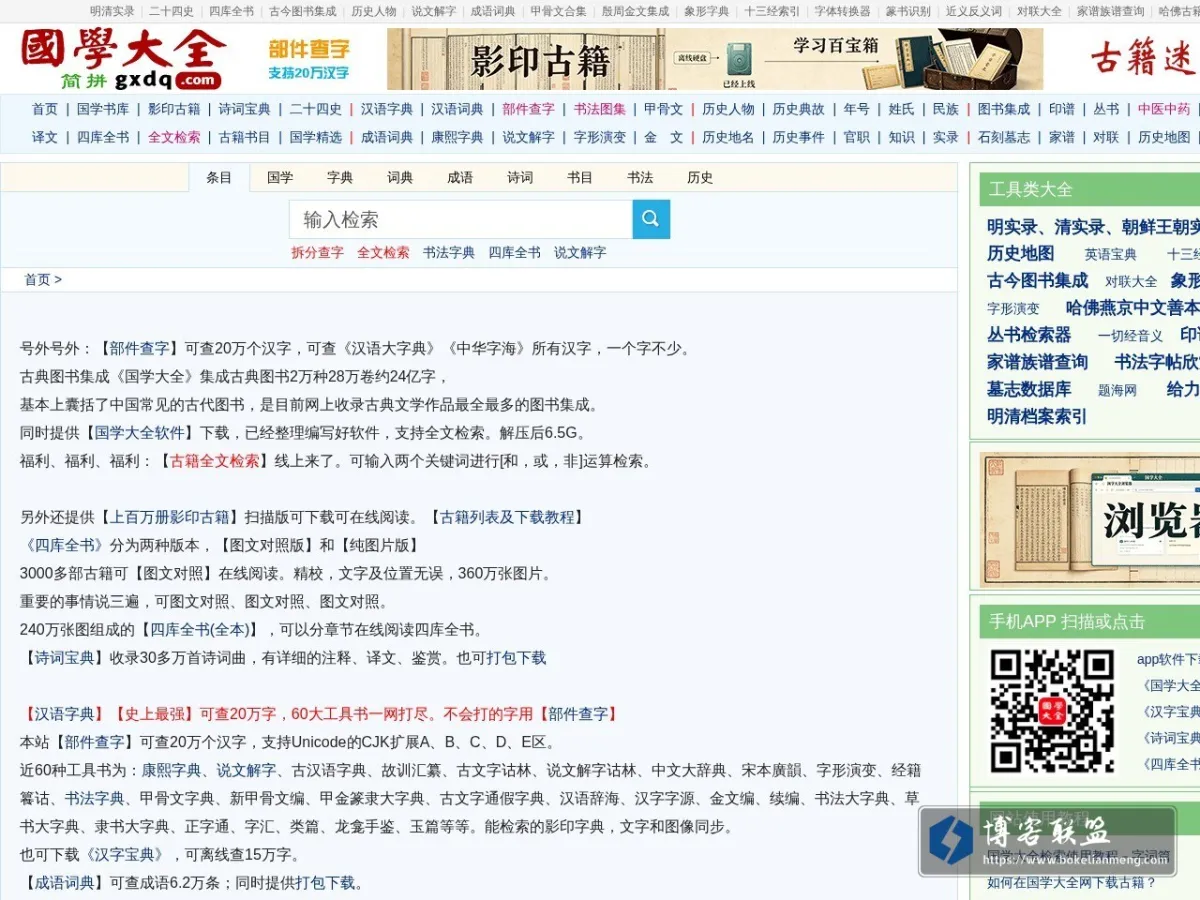Open 篆书识别 in top link bar
Viewport: 1200px width, 900px height.
coord(907,11)
